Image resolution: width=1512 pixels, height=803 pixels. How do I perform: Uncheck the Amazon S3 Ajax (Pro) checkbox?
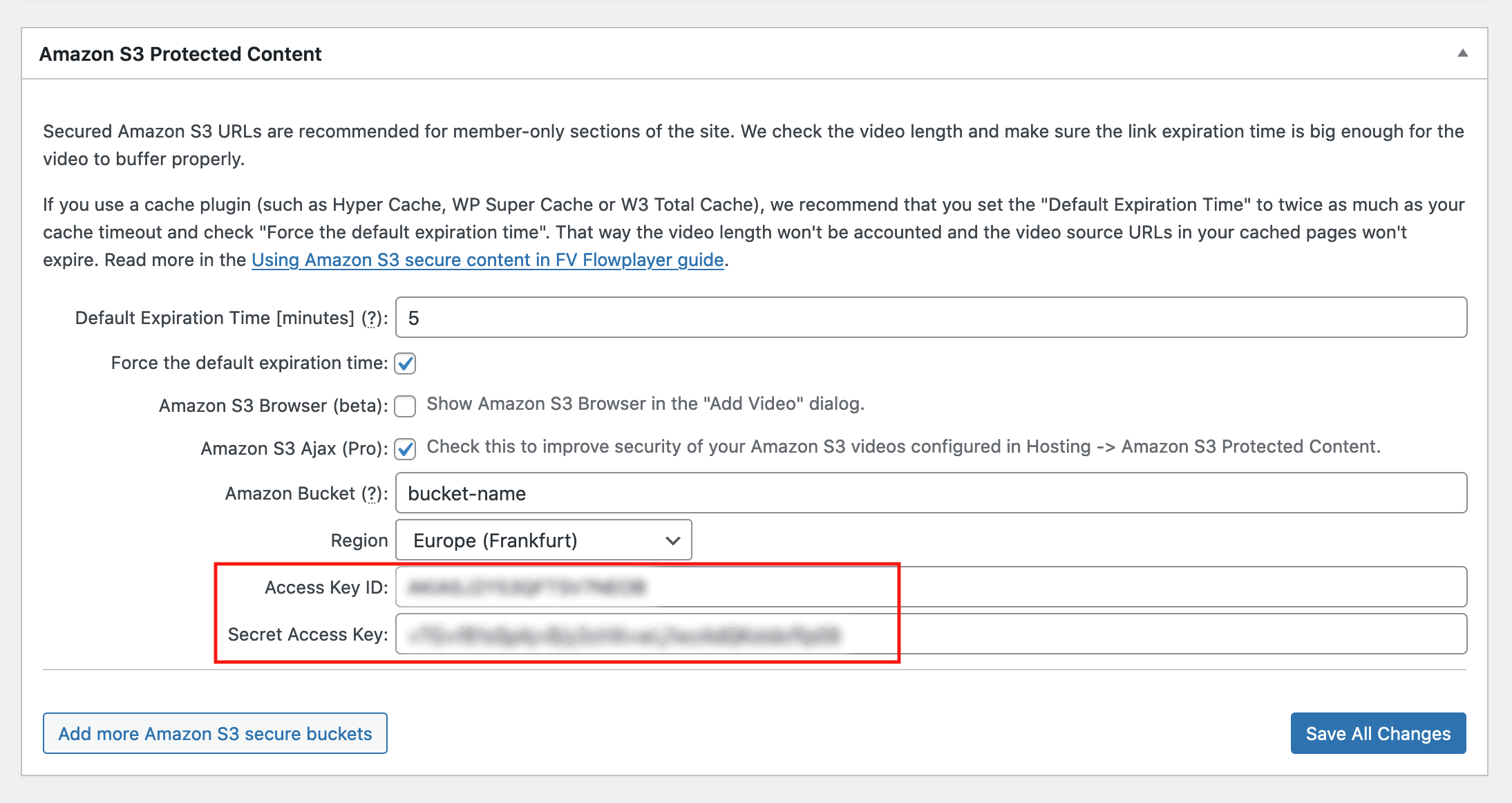point(405,448)
